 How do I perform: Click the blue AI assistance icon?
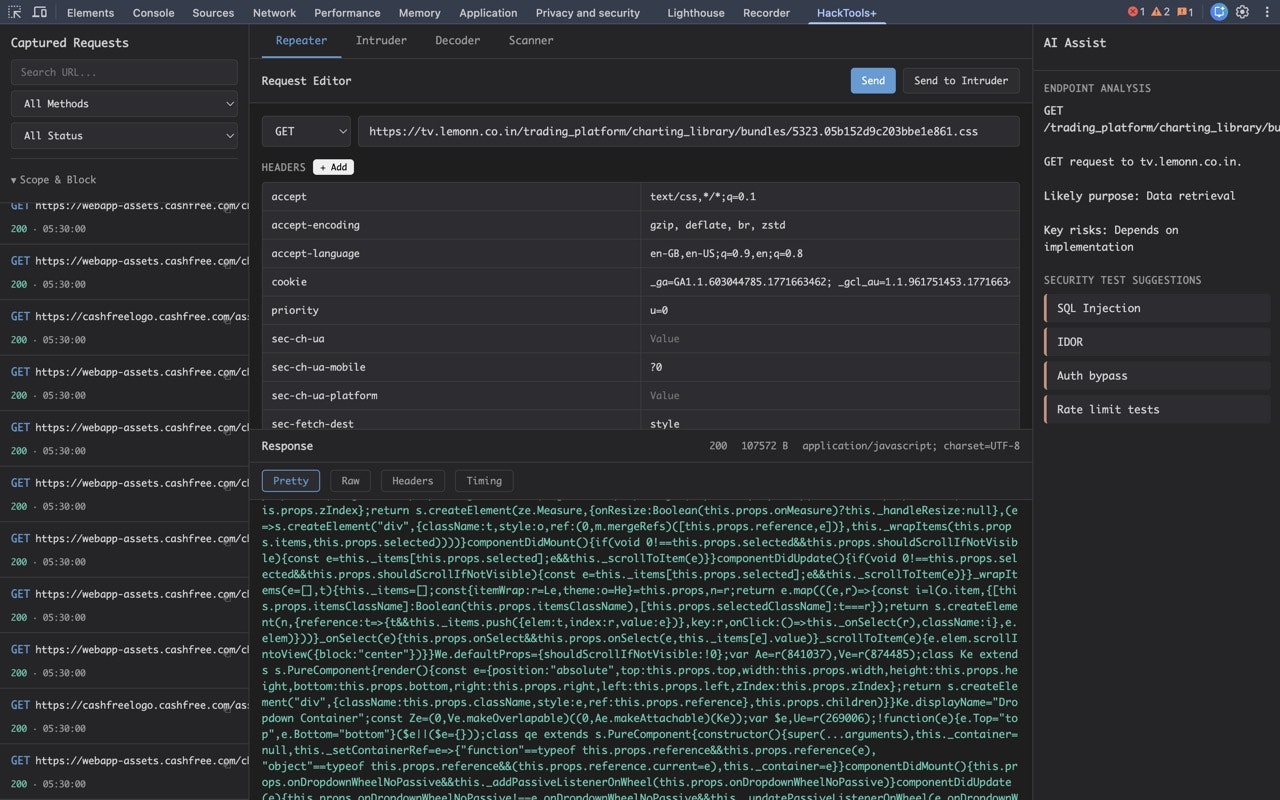[x=1218, y=12]
